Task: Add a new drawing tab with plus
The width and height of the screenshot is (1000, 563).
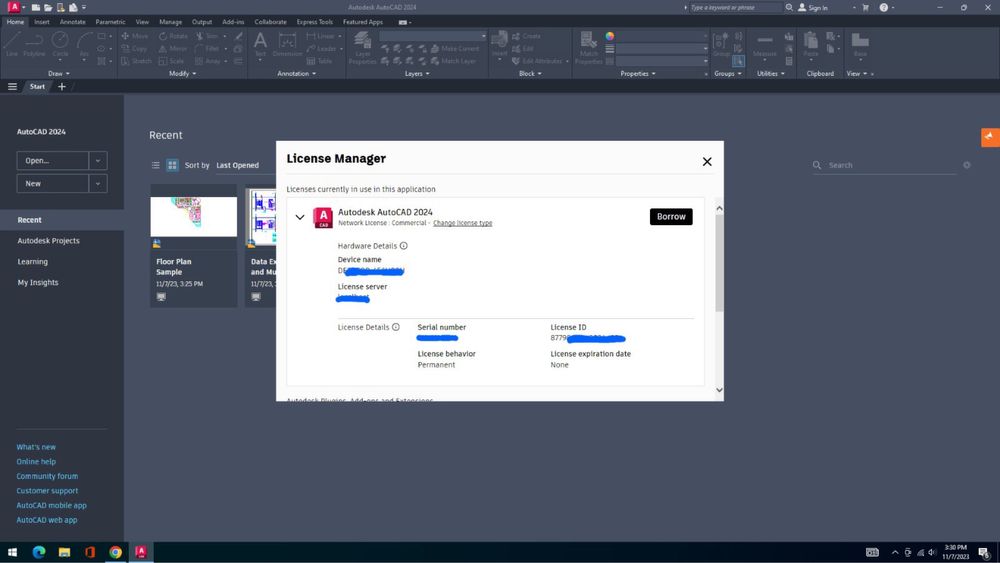Action: [x=62, y=87]
